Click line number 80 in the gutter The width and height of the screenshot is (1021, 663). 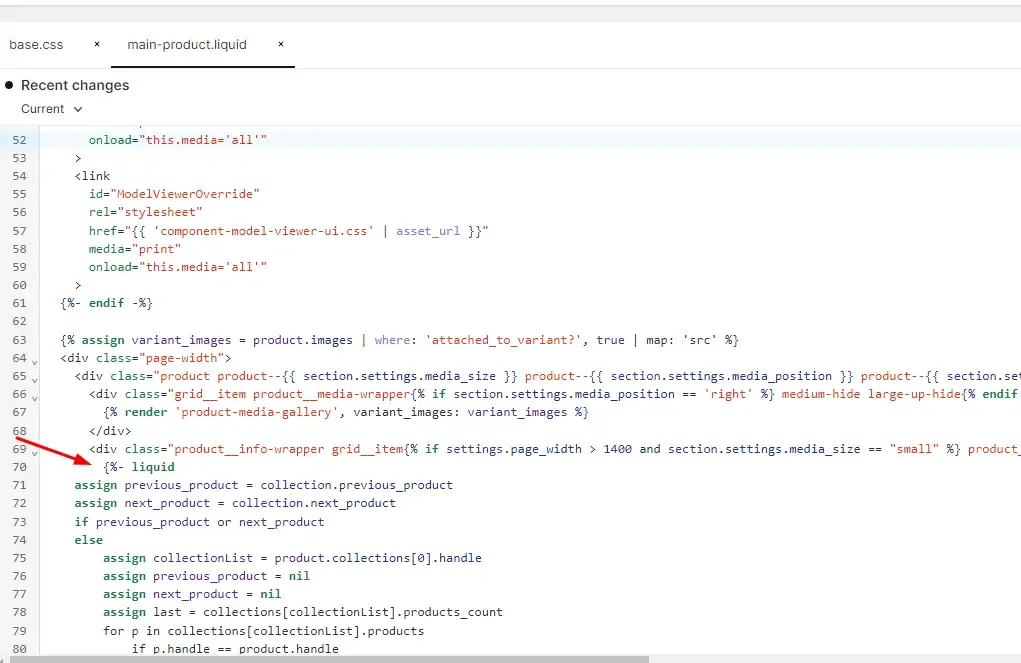point(20,649)
